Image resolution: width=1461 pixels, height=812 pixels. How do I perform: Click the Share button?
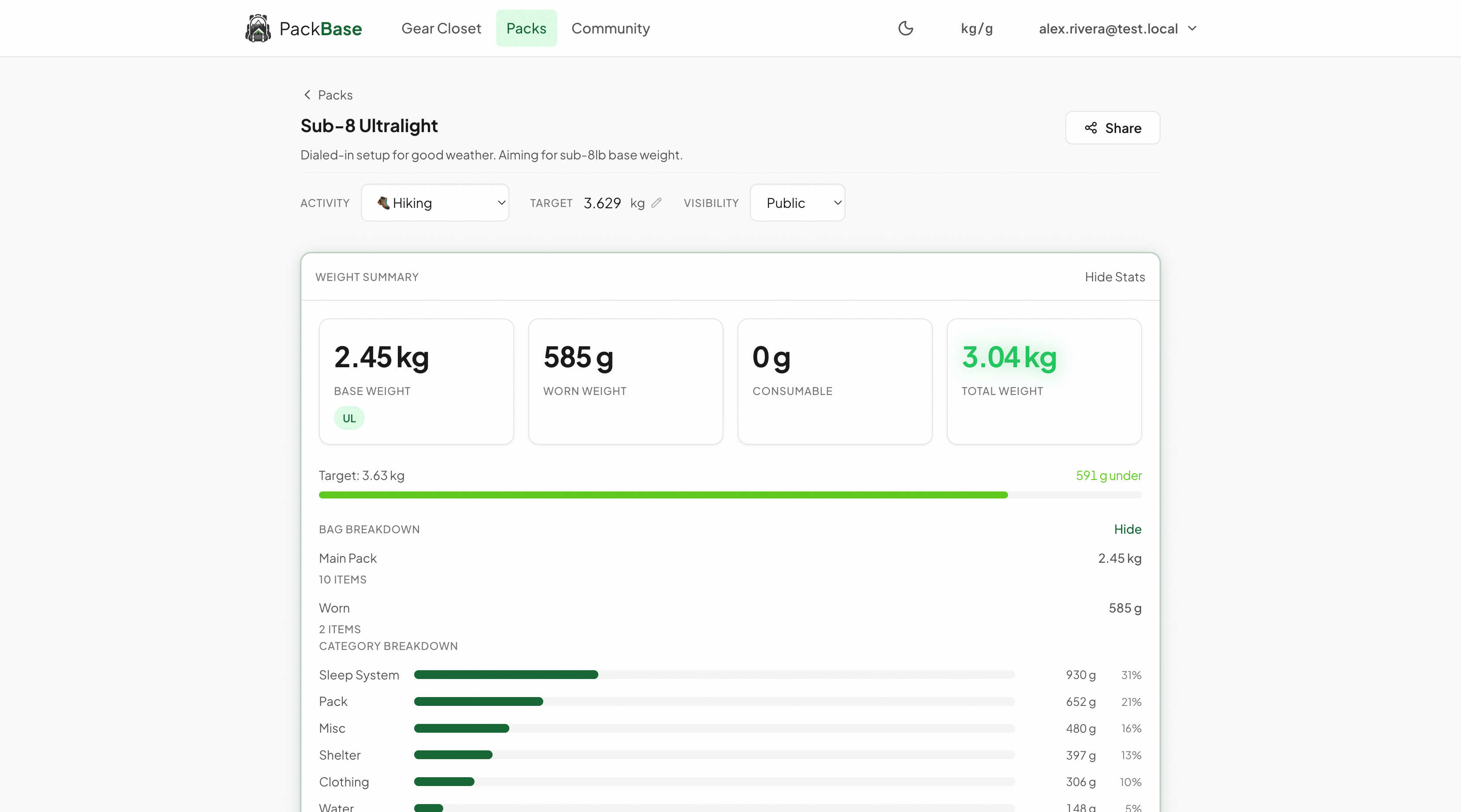tap(1112, 128)
